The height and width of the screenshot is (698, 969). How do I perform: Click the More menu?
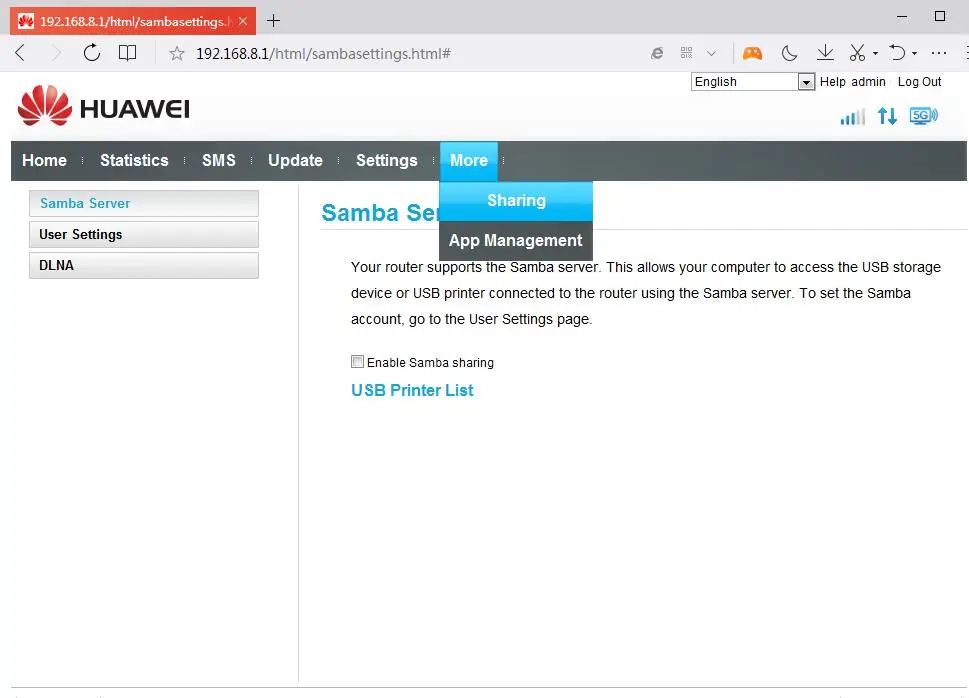pos(469,161)
